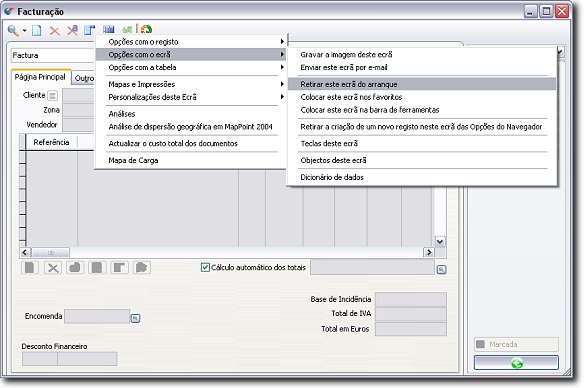Select Gravar a imagem deste ecrã

tap(422, 54)
